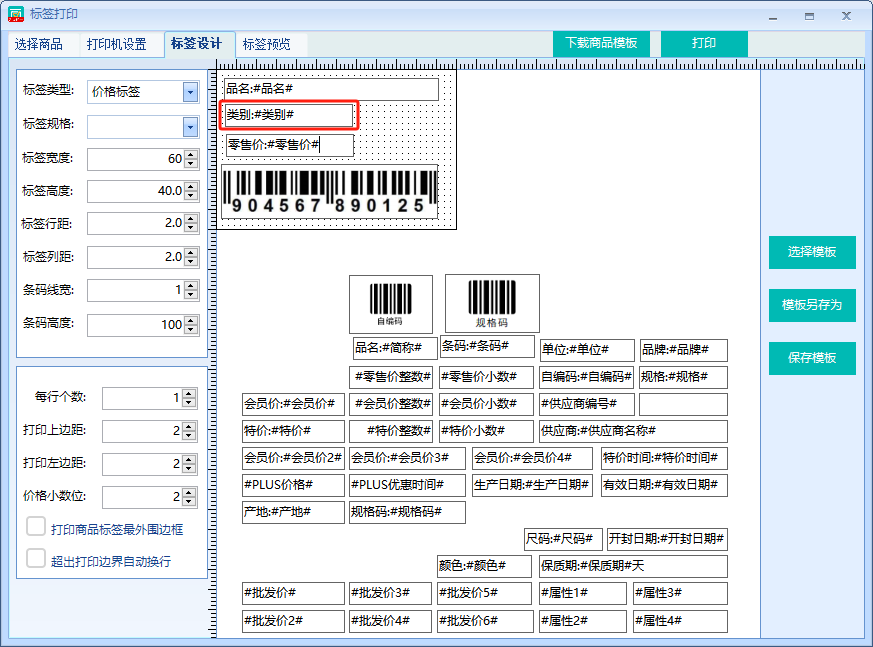Select the 类别:#类别# field on label
The height and width of the screenshot is (647, 873).
point(288,115)
